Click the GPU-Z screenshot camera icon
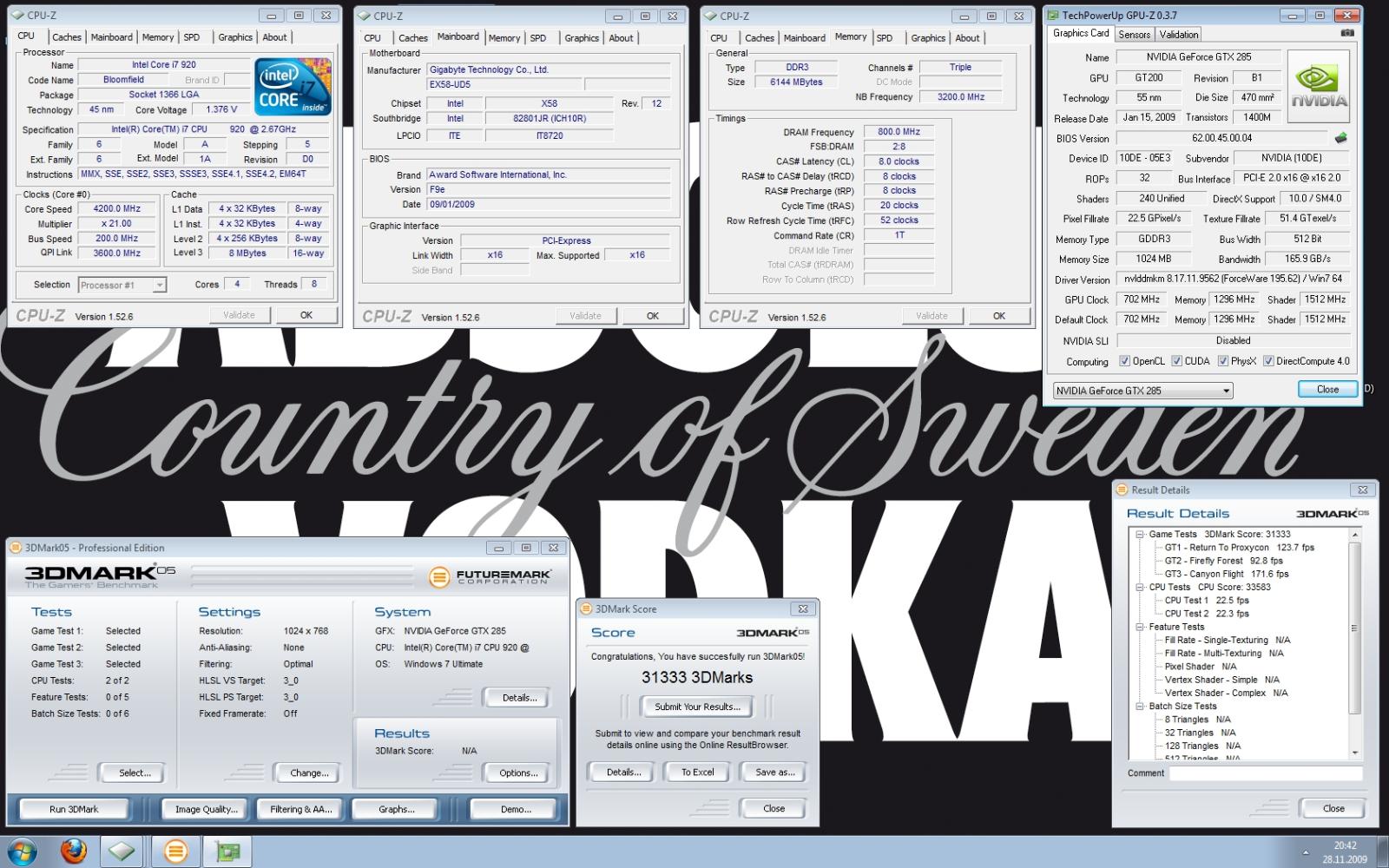The width and height of the screenshot is (1389, 868). [x=1347, y=34]
